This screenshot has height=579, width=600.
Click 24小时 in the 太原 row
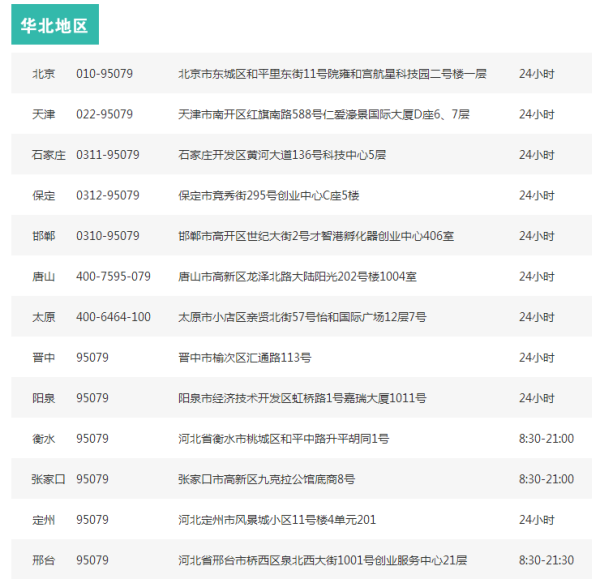point(536,317)
